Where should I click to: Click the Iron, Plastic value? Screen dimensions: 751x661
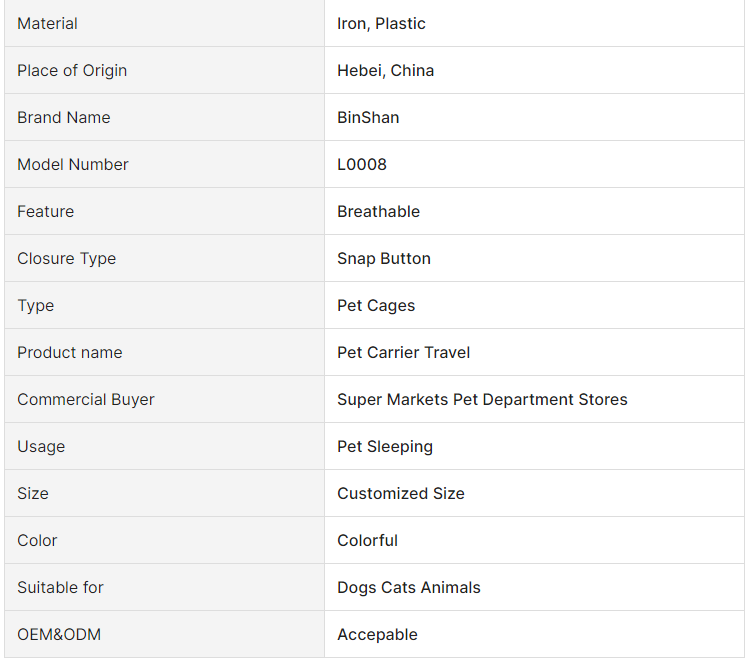(x=381, y=23)
